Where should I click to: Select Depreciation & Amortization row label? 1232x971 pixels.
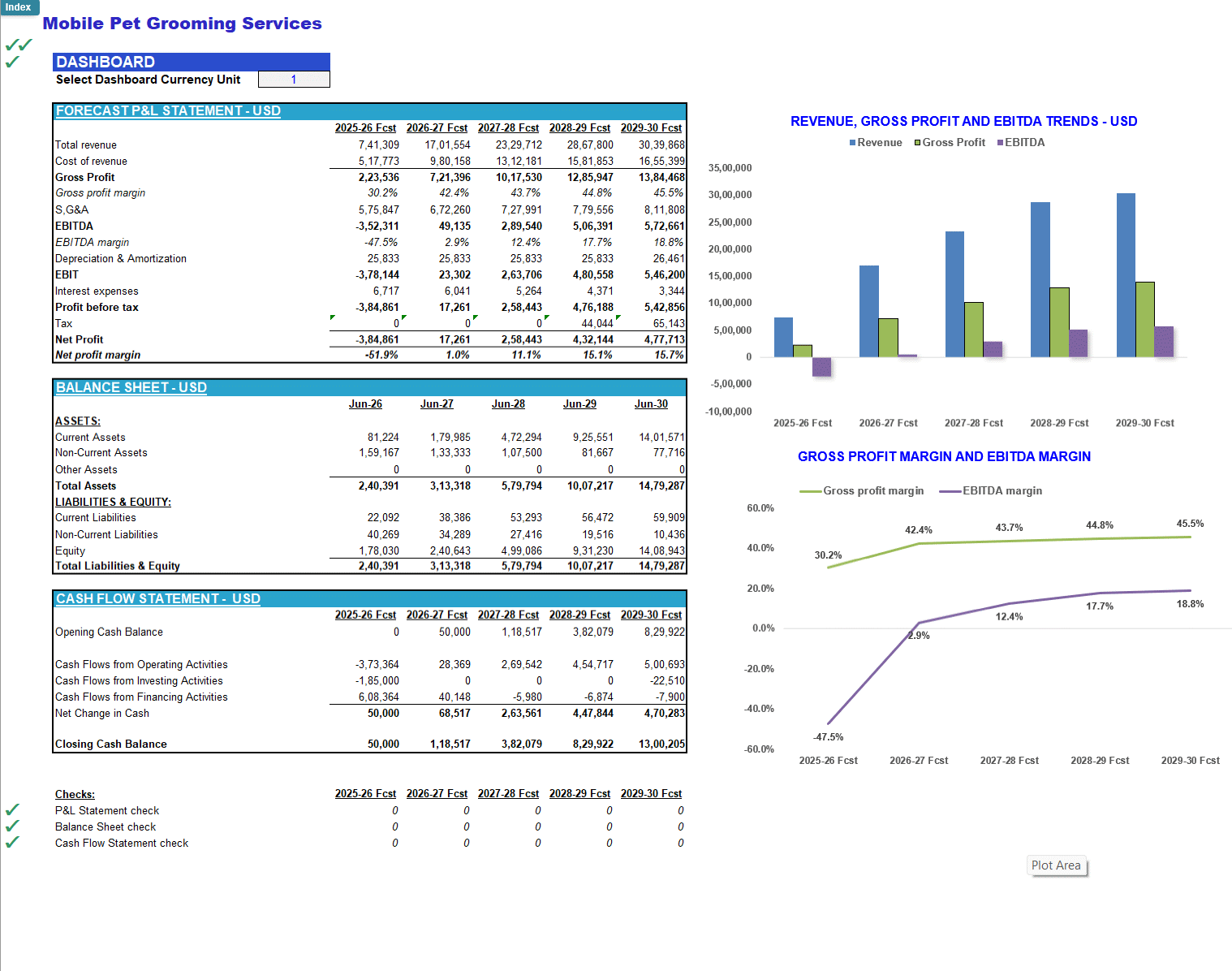coord(121,259)
